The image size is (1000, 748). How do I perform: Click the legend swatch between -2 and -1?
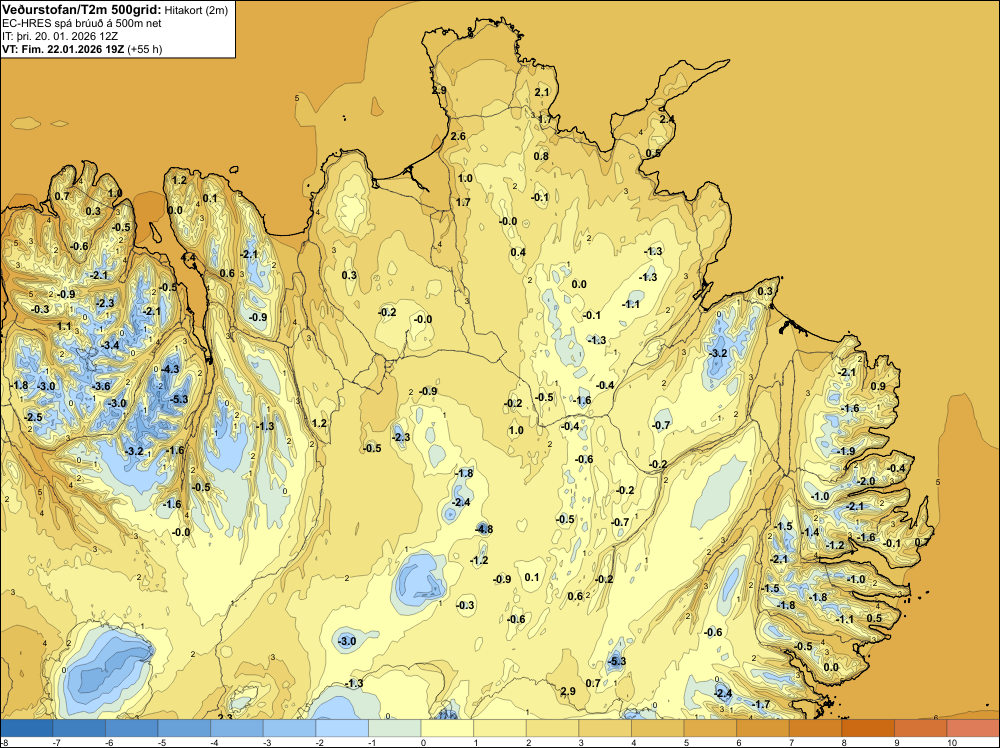tap(342, 728)
